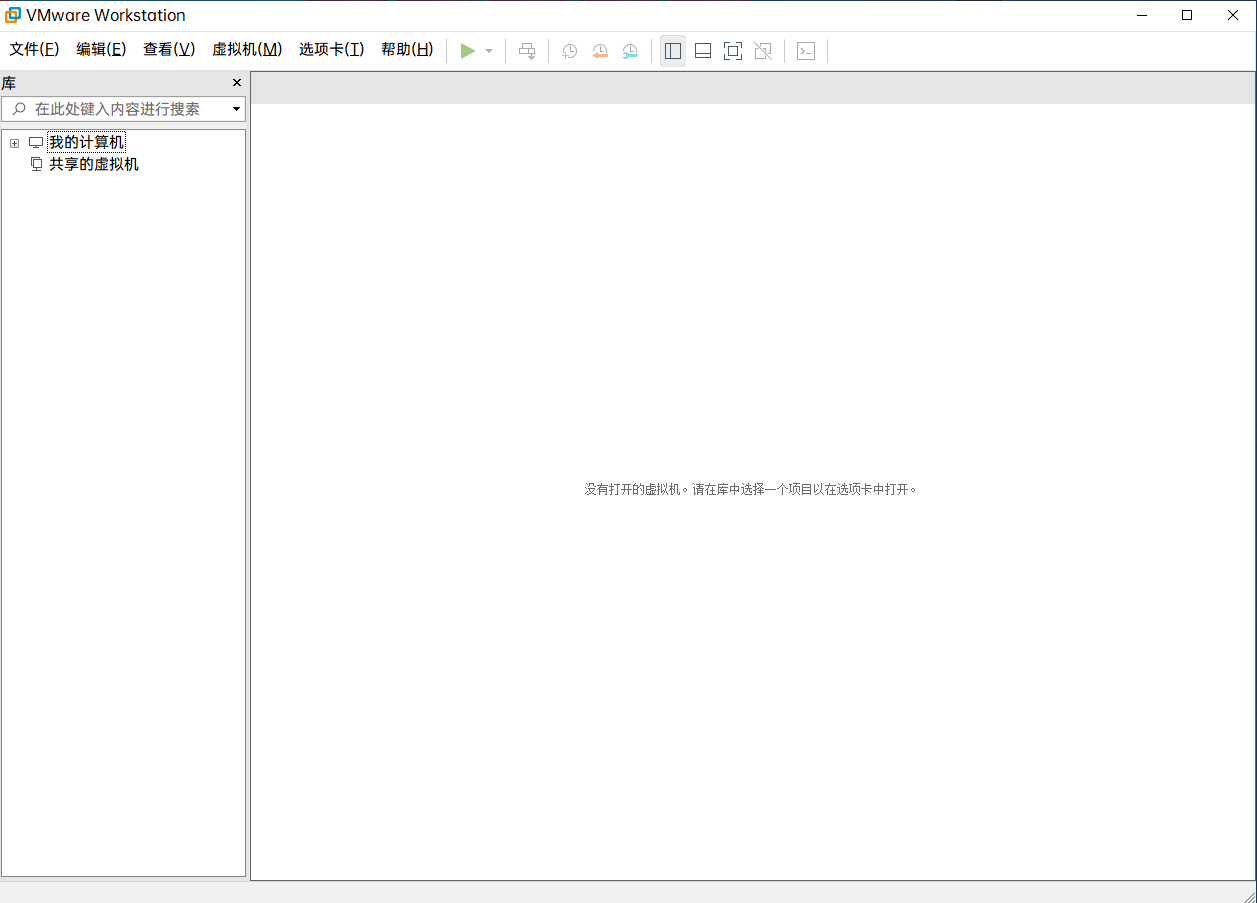Open the 虚拟机(M) menu
The height and width of the screenshot is (903, 1257).
pos(247,49)
